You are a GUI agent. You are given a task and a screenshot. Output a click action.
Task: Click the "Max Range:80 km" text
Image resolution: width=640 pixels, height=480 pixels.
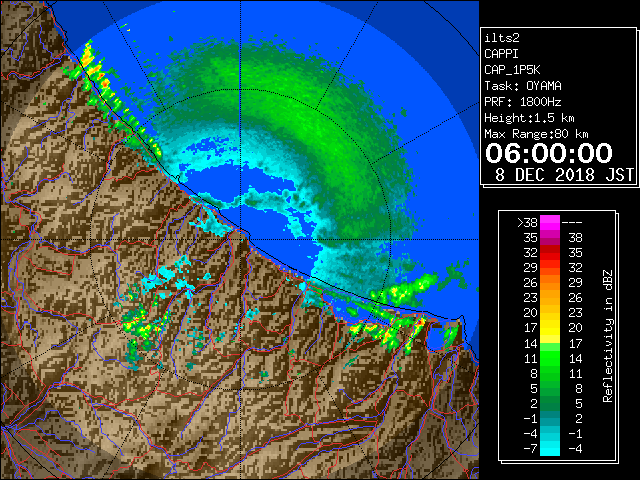pyautogui.click(x=536, y=134)
